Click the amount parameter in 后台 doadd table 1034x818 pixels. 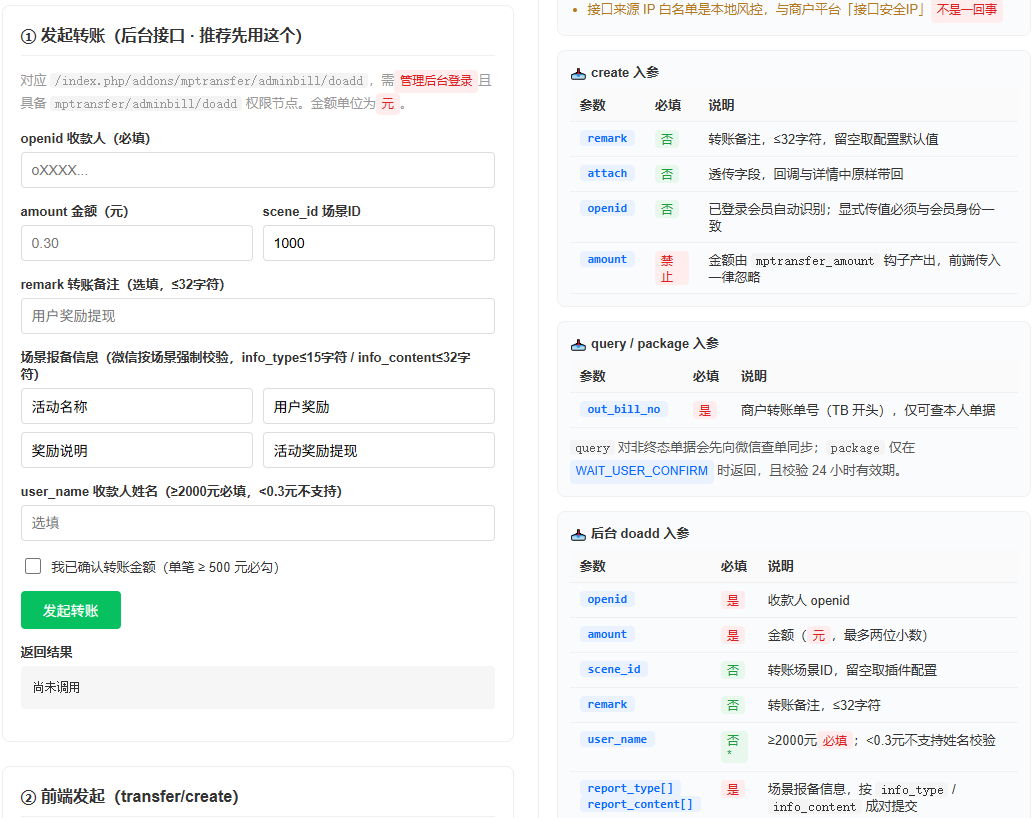point(607,635)
